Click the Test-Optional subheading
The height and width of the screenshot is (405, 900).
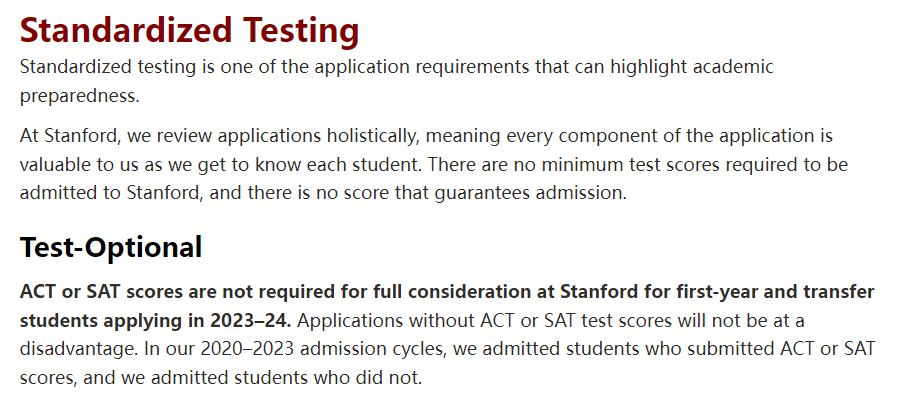[111, 247]
